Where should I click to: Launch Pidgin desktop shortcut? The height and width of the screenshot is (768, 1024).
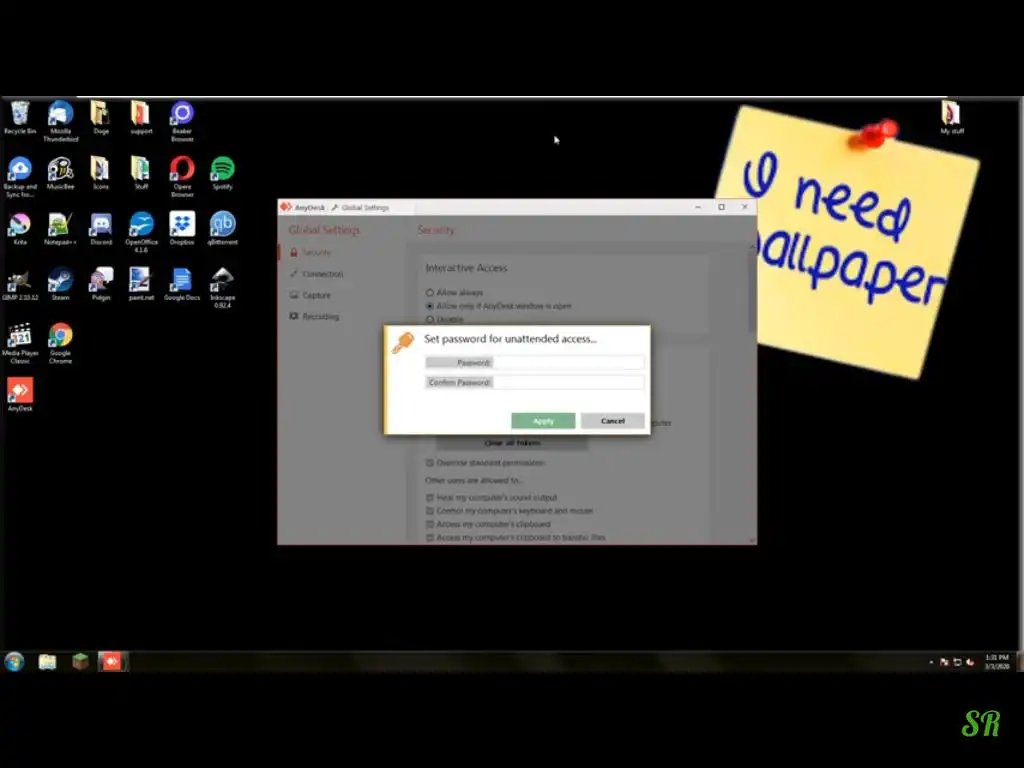click(101, 284)
